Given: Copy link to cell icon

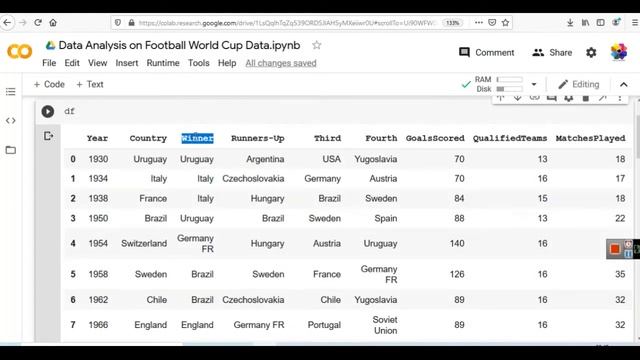Looking at the screenshot, I should pos(535,98).
